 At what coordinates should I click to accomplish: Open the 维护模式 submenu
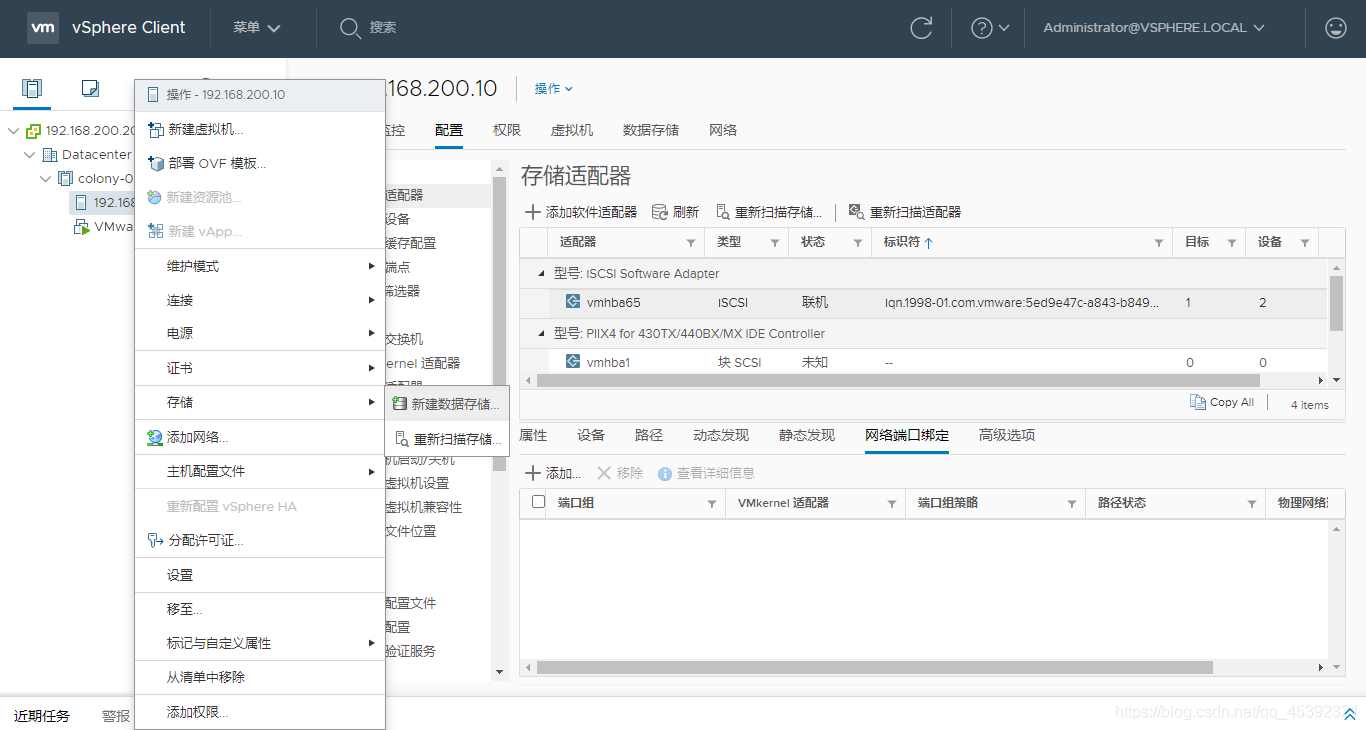tap(260, 267)
